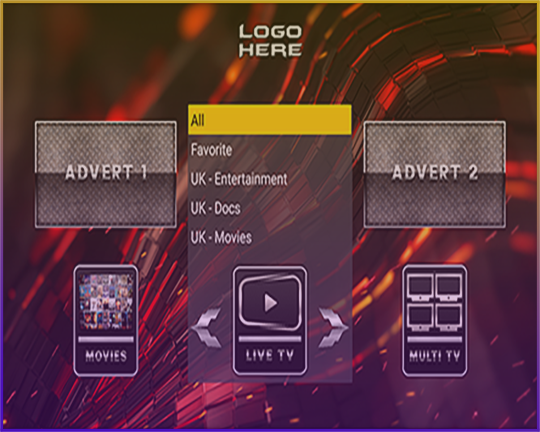
Task: Click the bottom-right monitor in Multi TV icon
Action: click(x=449, y=317)
